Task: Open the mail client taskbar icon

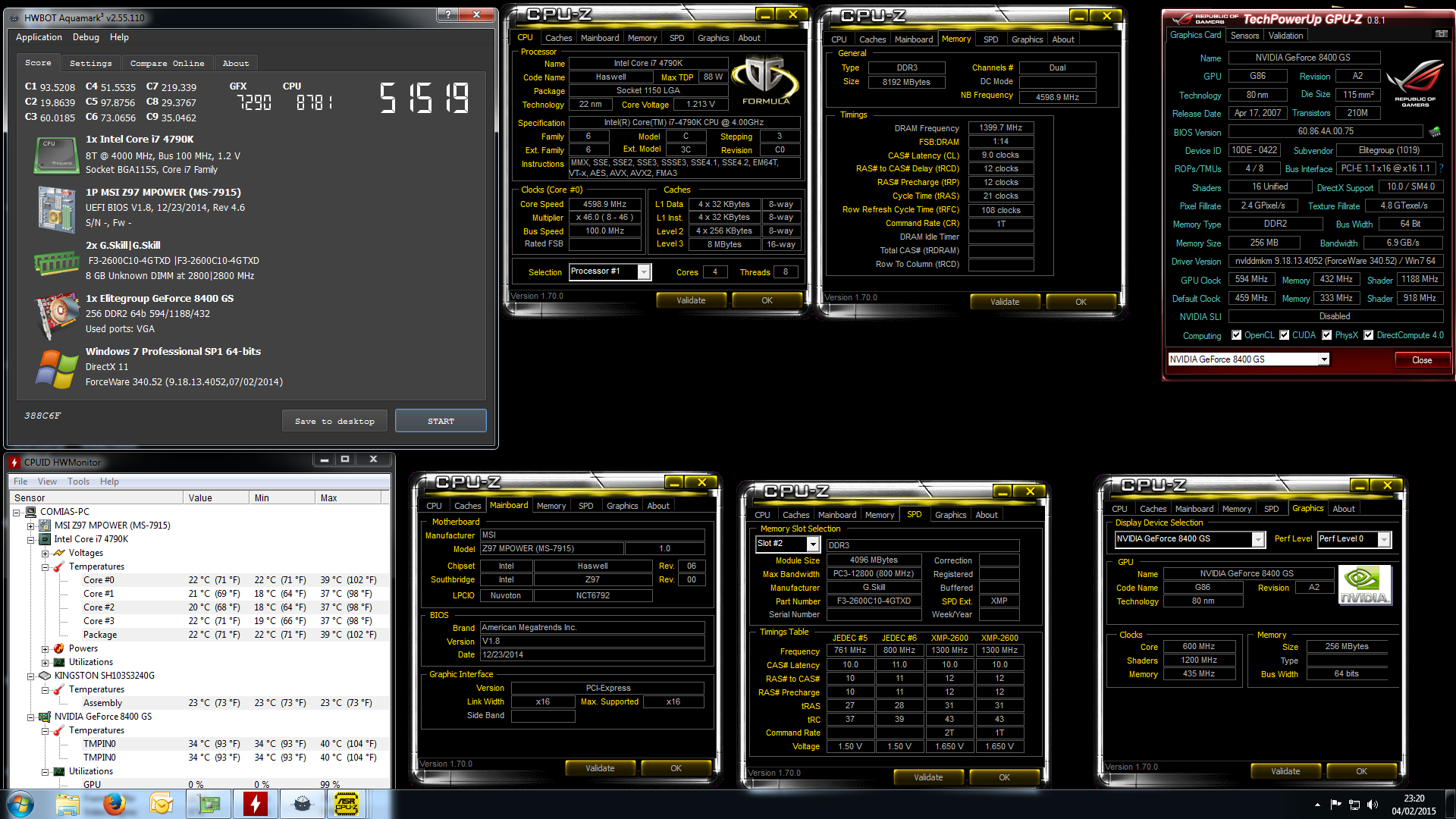Action: pyautogui.click(x=162, y=804)
